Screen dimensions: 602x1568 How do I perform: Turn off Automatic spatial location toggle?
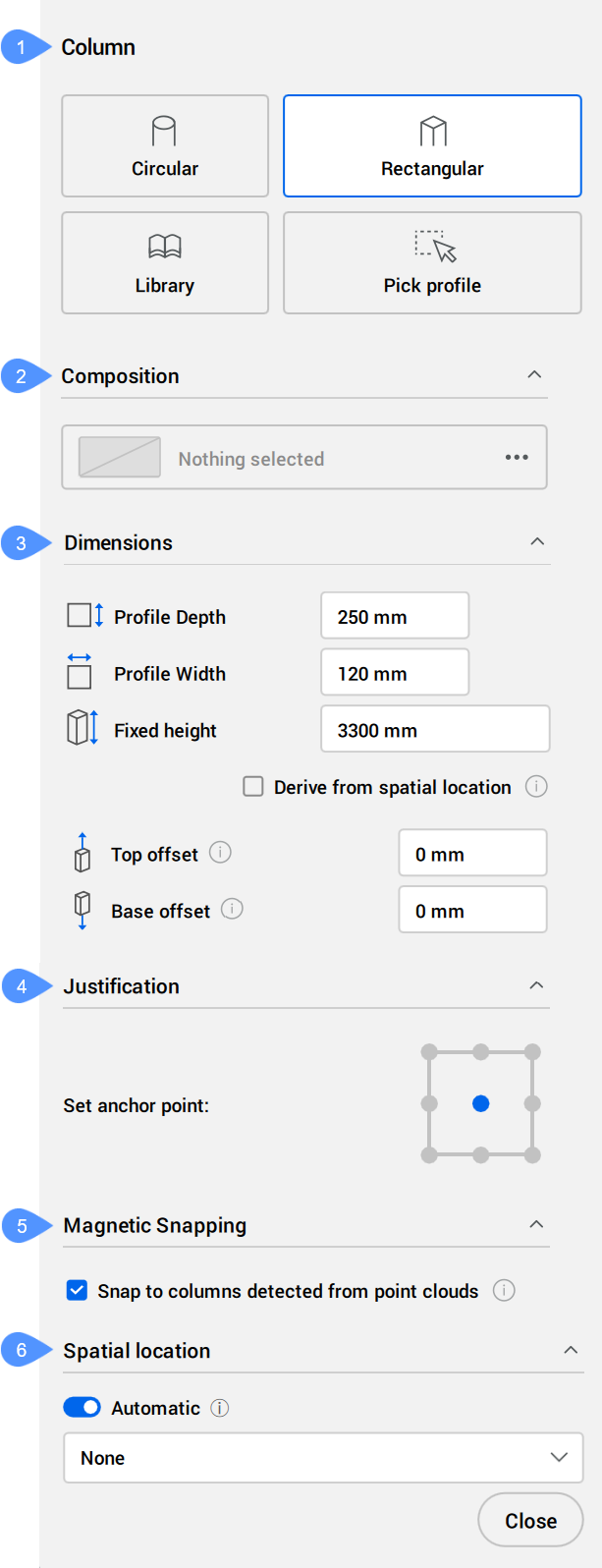(x=82, y=1408)
